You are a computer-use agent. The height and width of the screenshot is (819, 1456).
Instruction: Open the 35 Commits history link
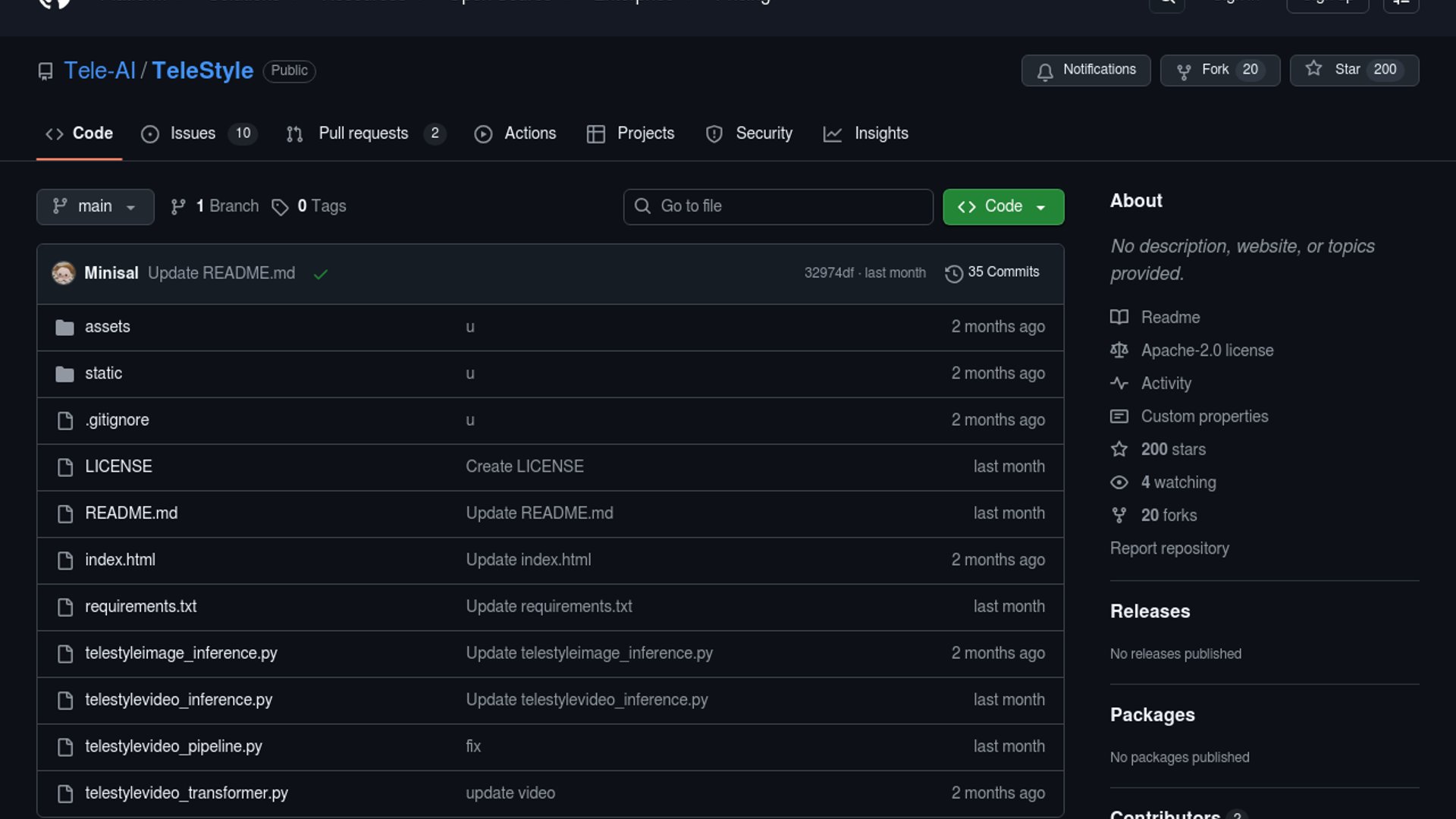1003,272
